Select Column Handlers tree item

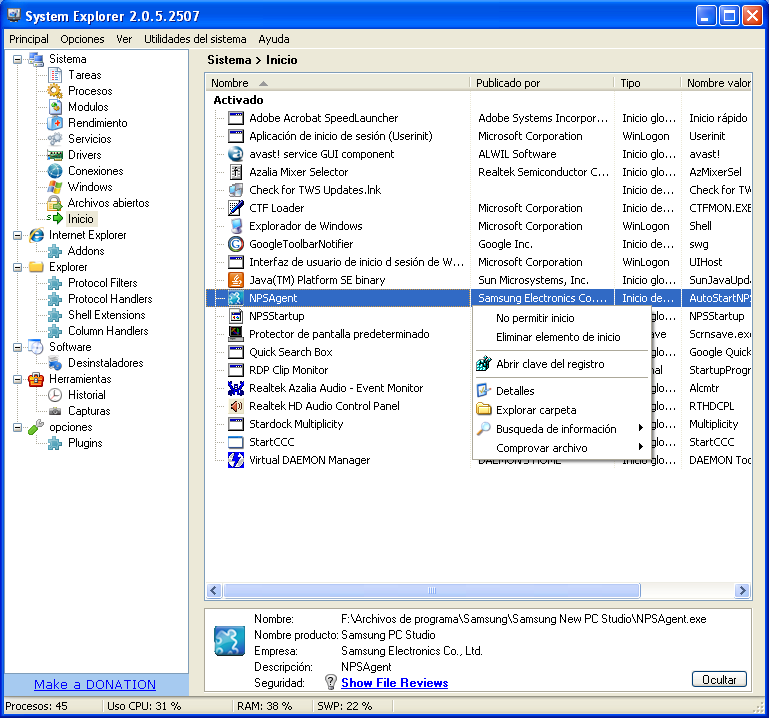click(x=108, y=331)
